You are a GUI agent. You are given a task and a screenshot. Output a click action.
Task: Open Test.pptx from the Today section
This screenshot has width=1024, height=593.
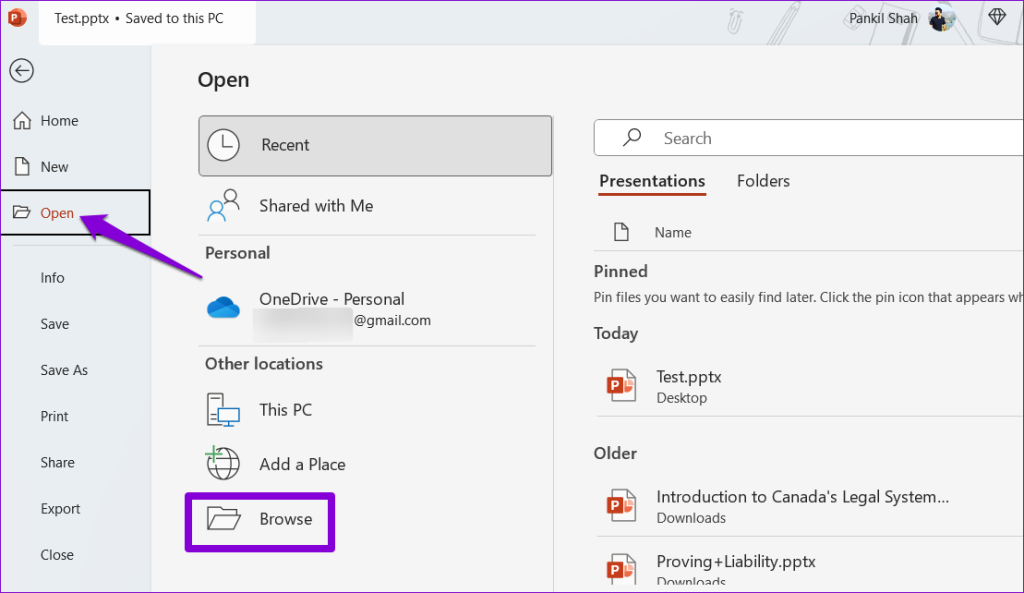[688, 376]
